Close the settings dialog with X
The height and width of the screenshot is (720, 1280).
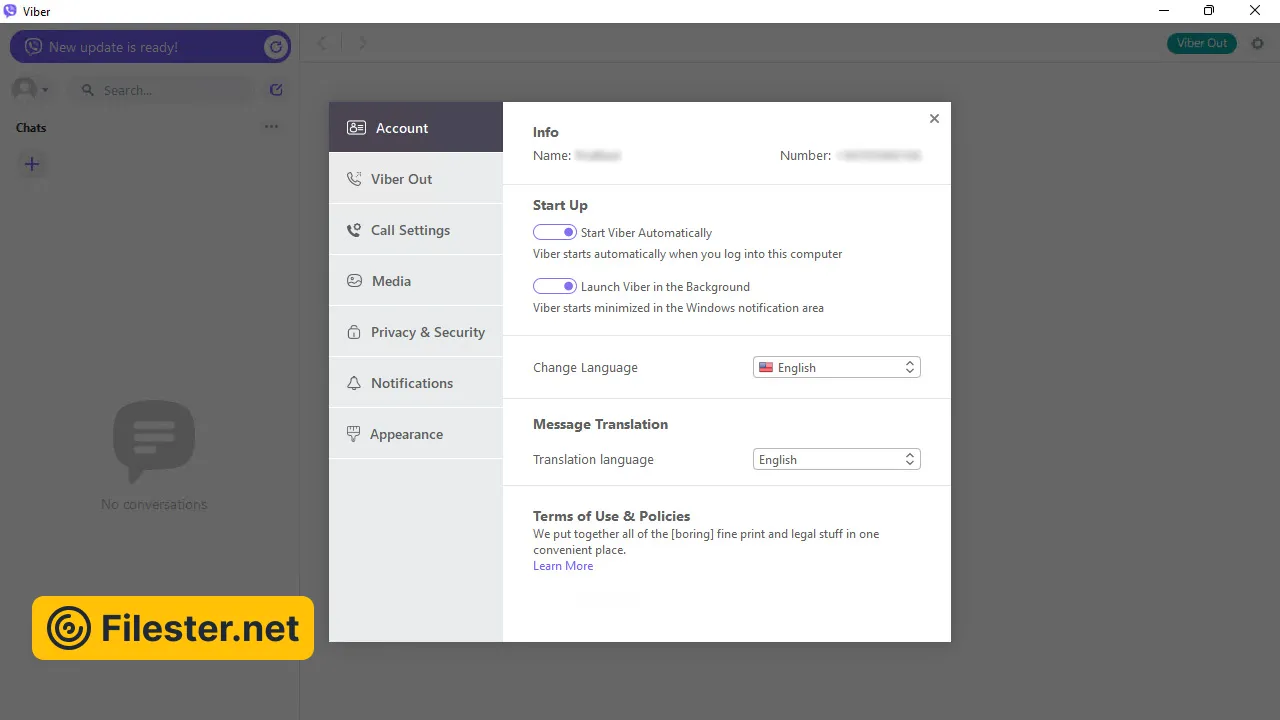point(934,119)
